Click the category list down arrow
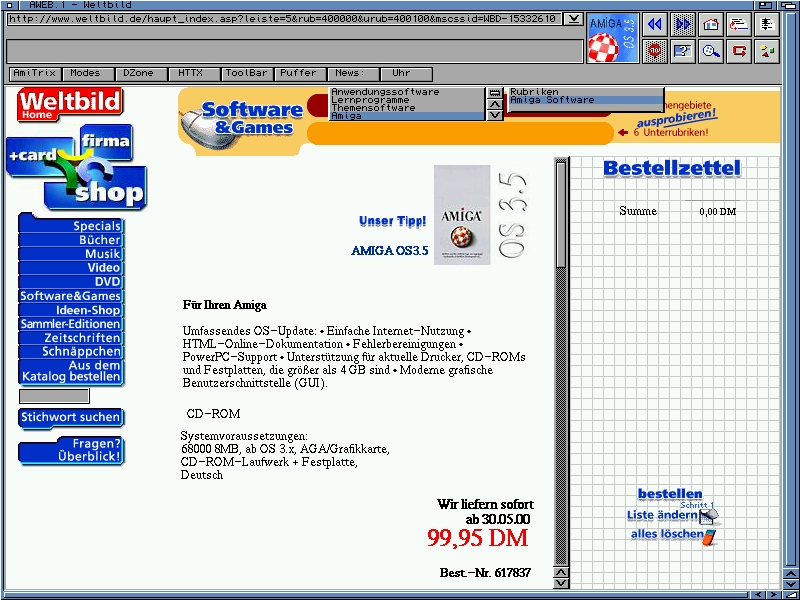 click(494, 115)
